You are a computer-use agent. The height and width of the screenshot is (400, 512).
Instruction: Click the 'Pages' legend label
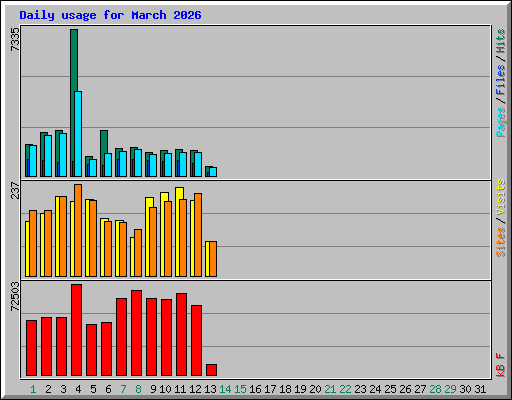501,122
